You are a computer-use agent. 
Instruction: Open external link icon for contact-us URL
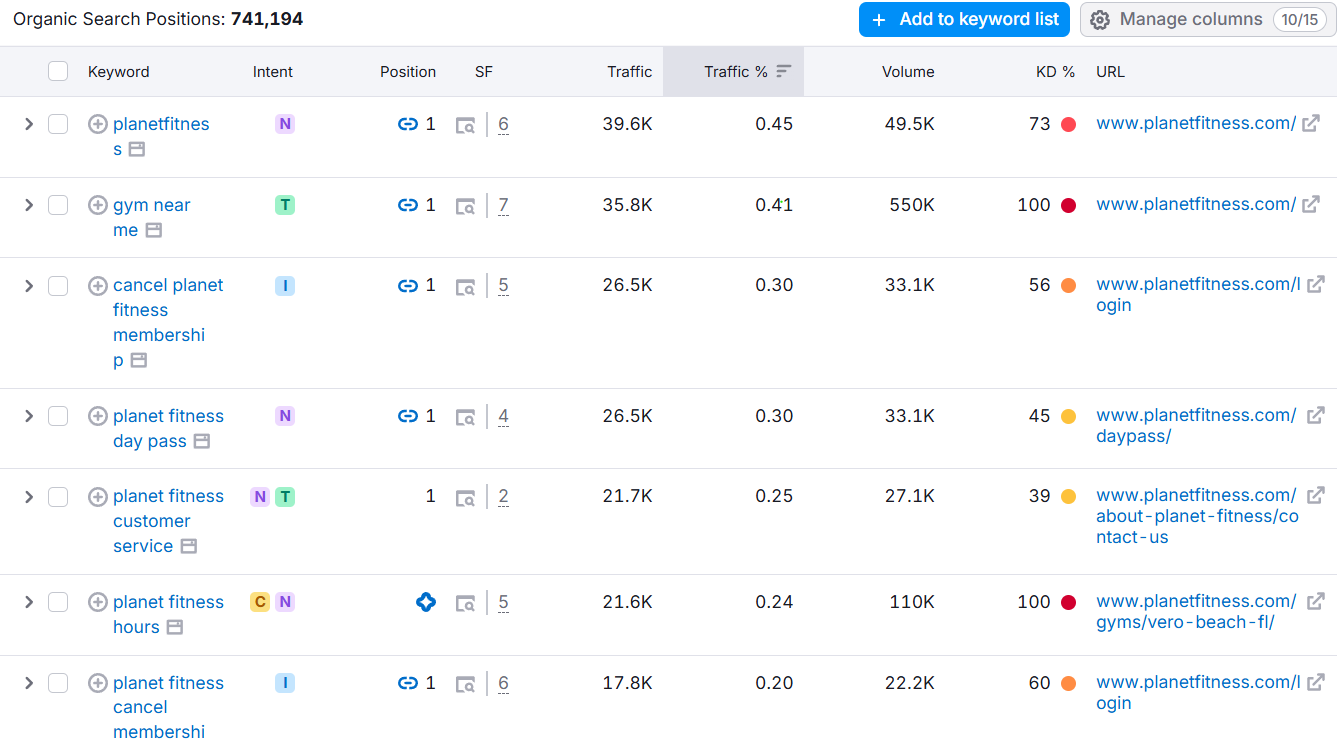click(x=1316, y=495)
